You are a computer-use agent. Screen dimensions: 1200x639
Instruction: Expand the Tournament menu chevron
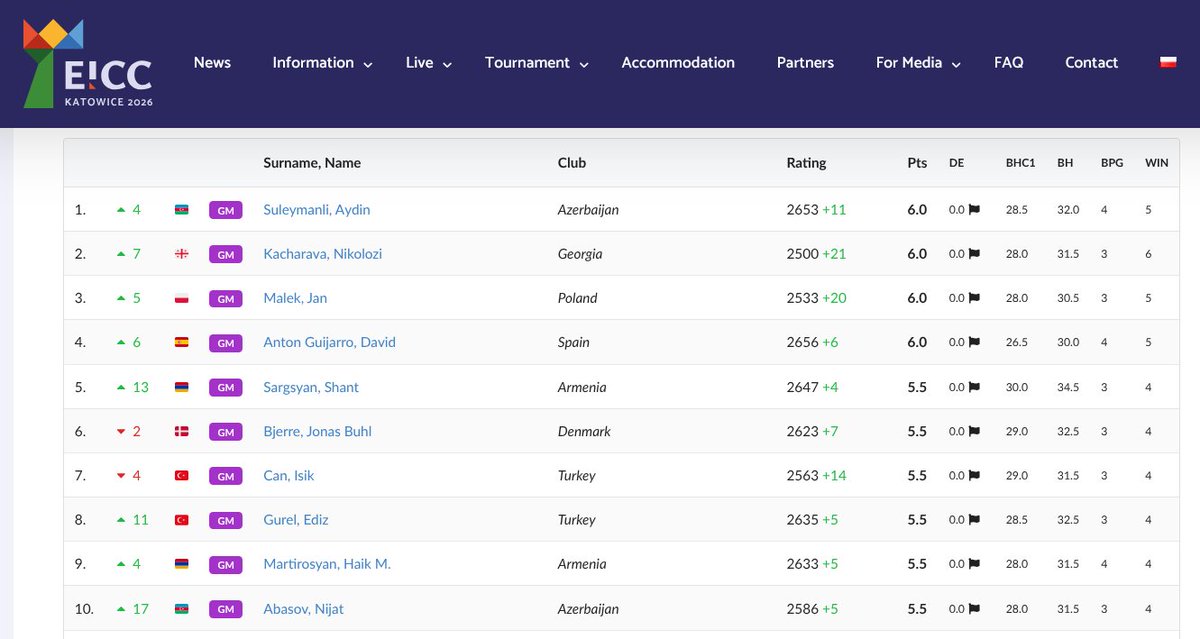(x=584, y=64)
